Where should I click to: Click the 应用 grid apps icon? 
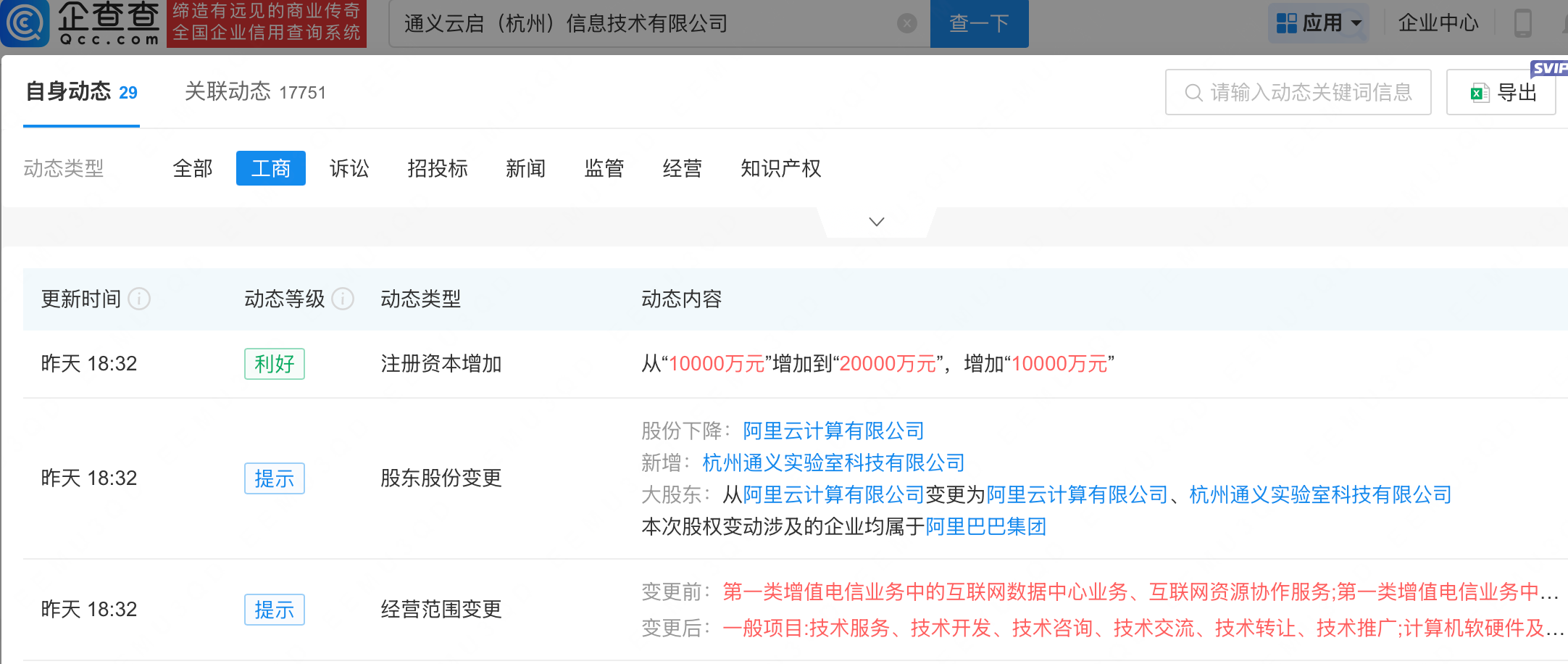[x=1286, y=23]
